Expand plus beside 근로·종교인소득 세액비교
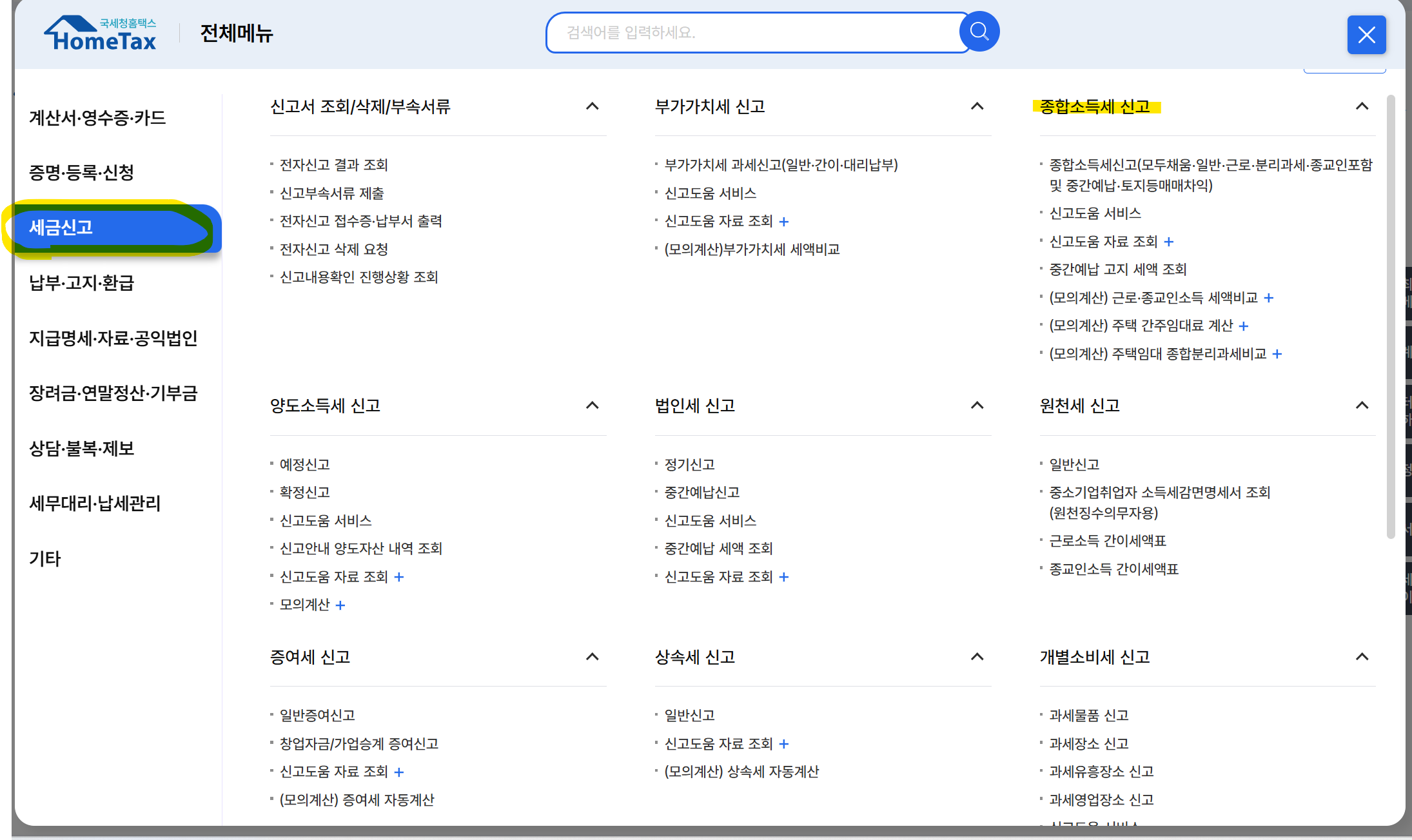 (x=1269, y=298)
